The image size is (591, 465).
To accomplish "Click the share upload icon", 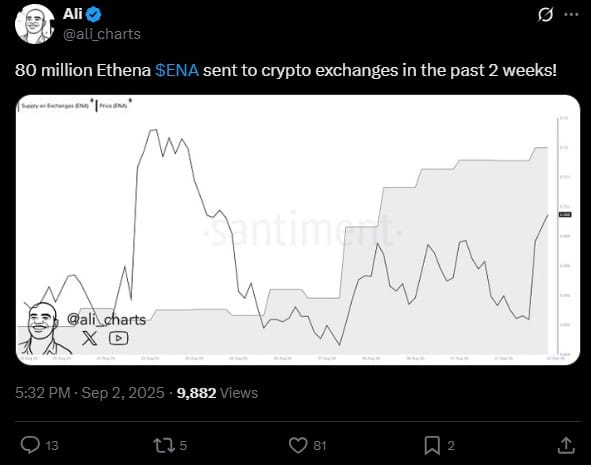I will coord(566,445).
